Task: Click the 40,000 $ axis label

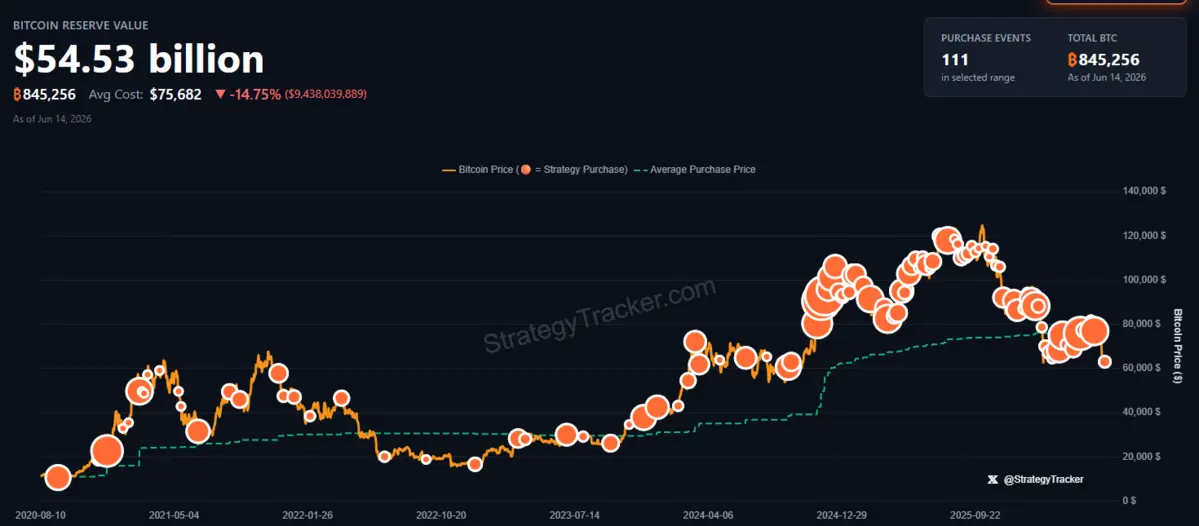Action: 1144,412
